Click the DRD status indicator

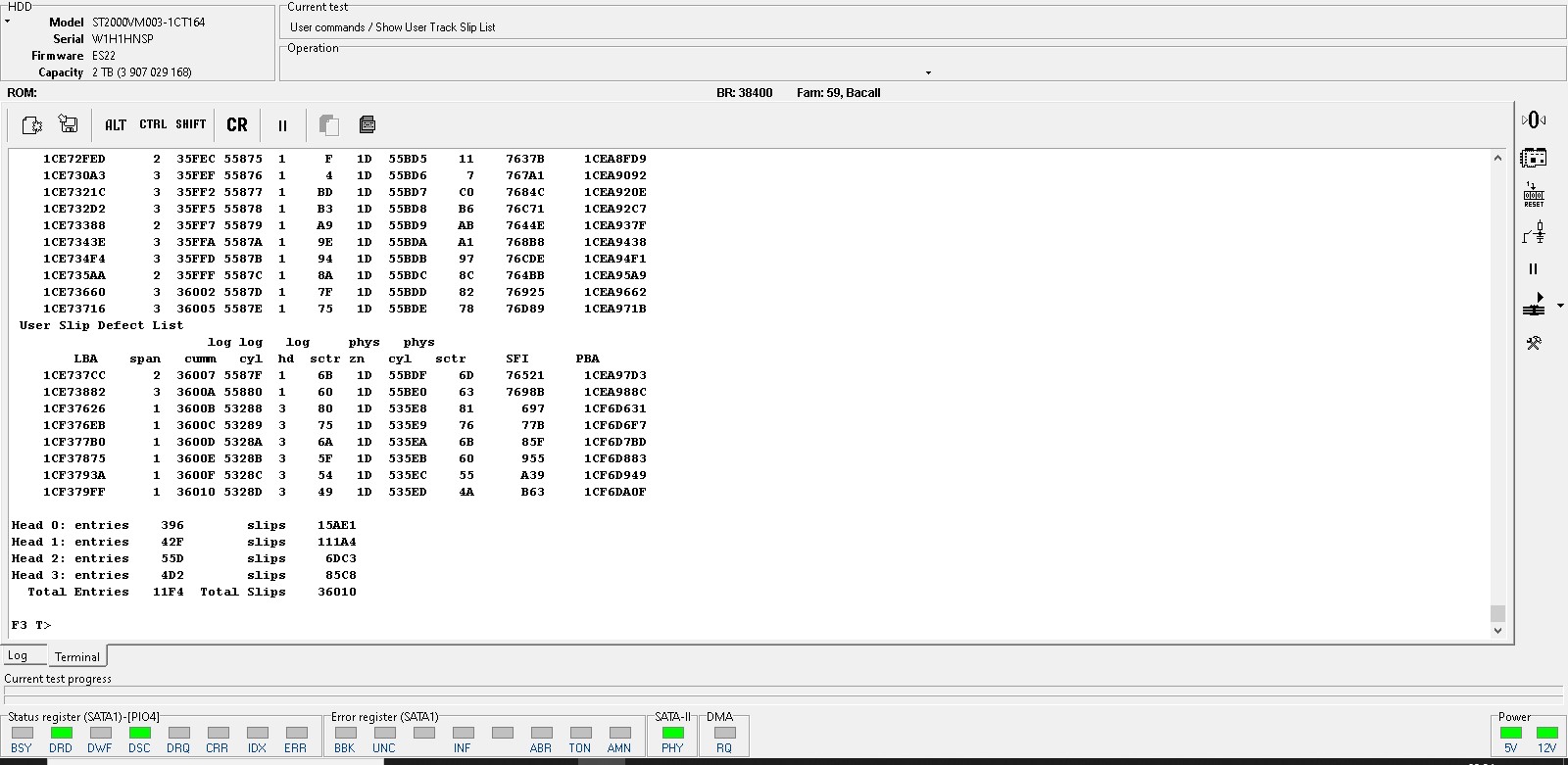(61, 733)
